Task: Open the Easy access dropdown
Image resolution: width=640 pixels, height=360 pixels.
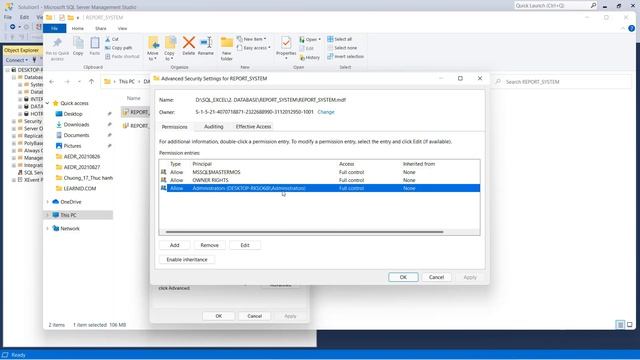Action: click(x=253, y=48)
